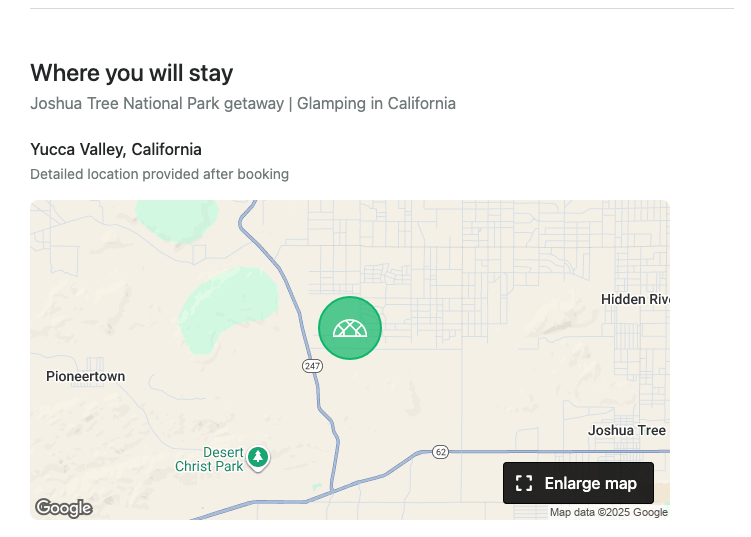This screenshot has width=751, height=537.
Task: Open the Map data ©2025 Google attribution
Action: coord(608,513)
